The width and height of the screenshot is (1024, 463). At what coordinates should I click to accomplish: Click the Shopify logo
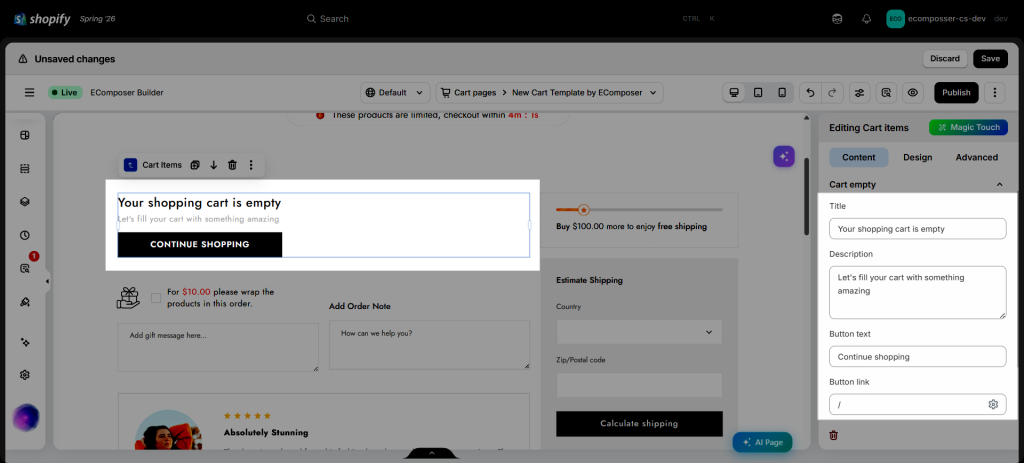(42, 19)
